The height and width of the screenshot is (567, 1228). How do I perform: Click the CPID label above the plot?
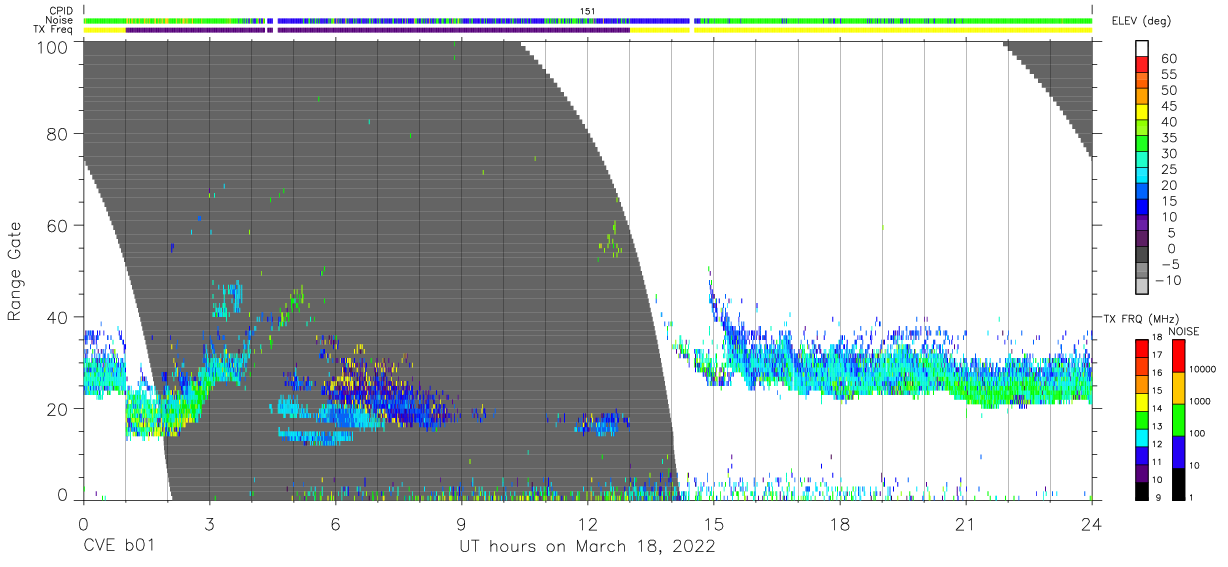[x=62, y=11]
